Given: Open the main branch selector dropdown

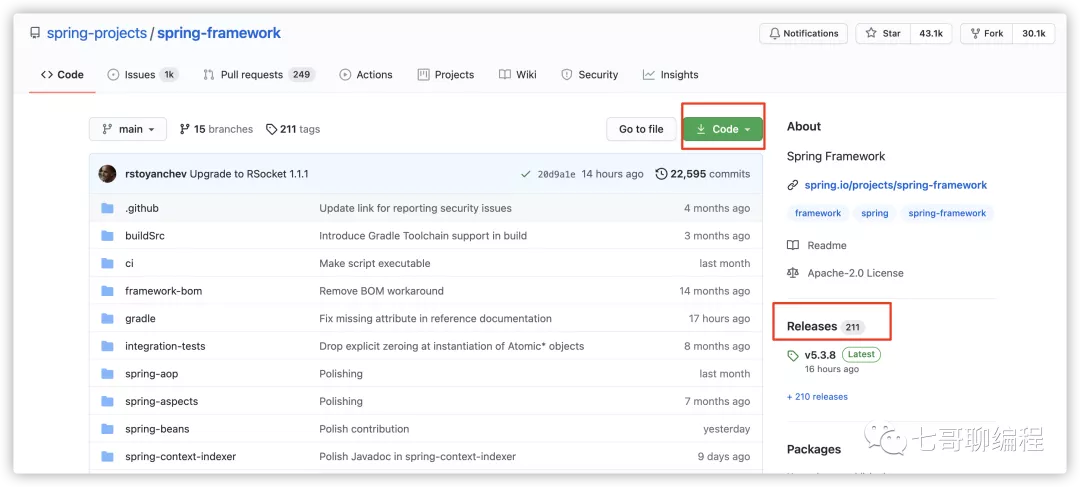Looking at the screenshot, I should click(x=127, y=129).
